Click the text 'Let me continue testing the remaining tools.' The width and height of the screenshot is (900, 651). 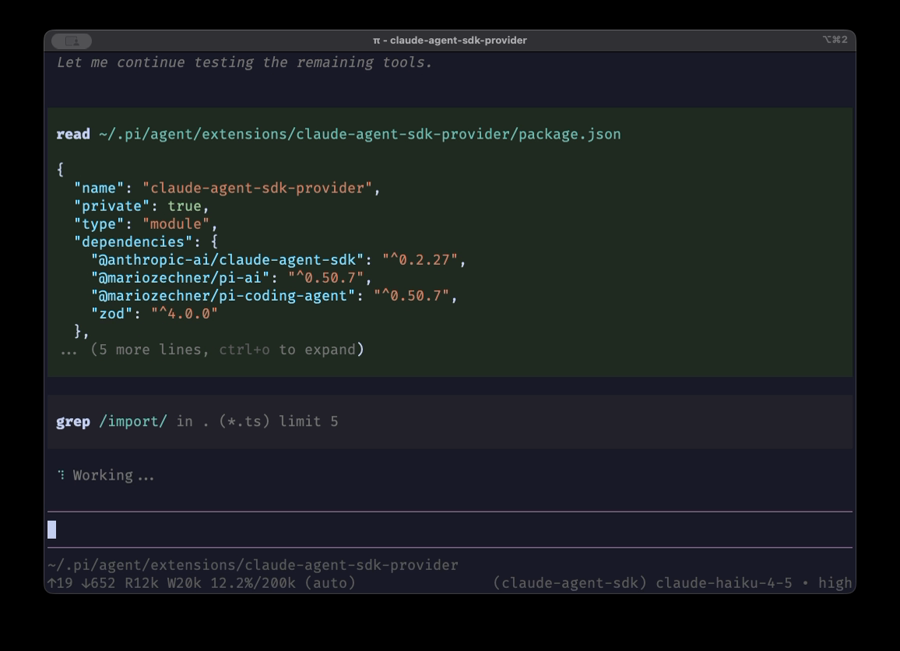point(244,63)
